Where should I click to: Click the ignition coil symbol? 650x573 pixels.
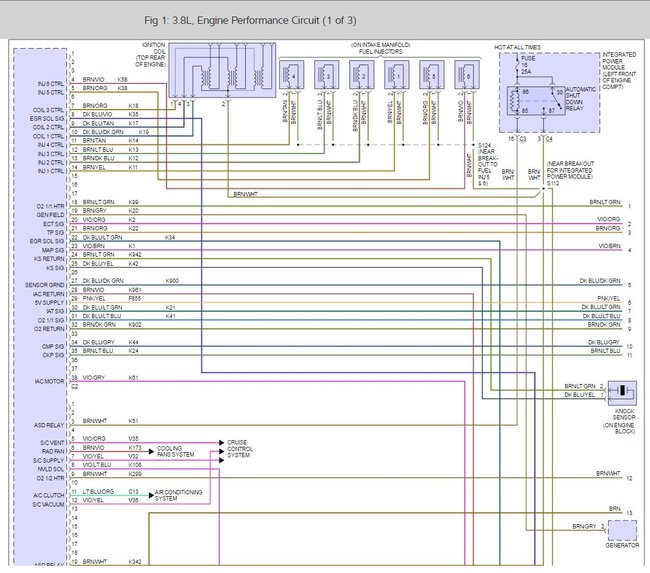tap(215, 76)
